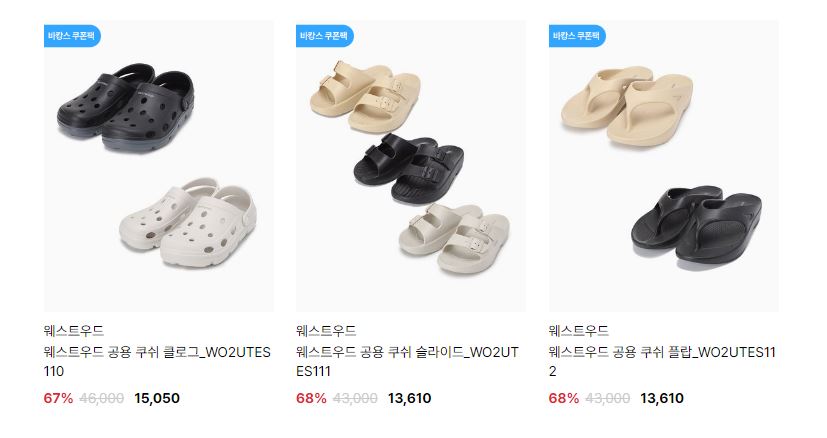This screenshot has width=827, height=438.
Task: Click the ivory slide sandals image
Action: 454,238
